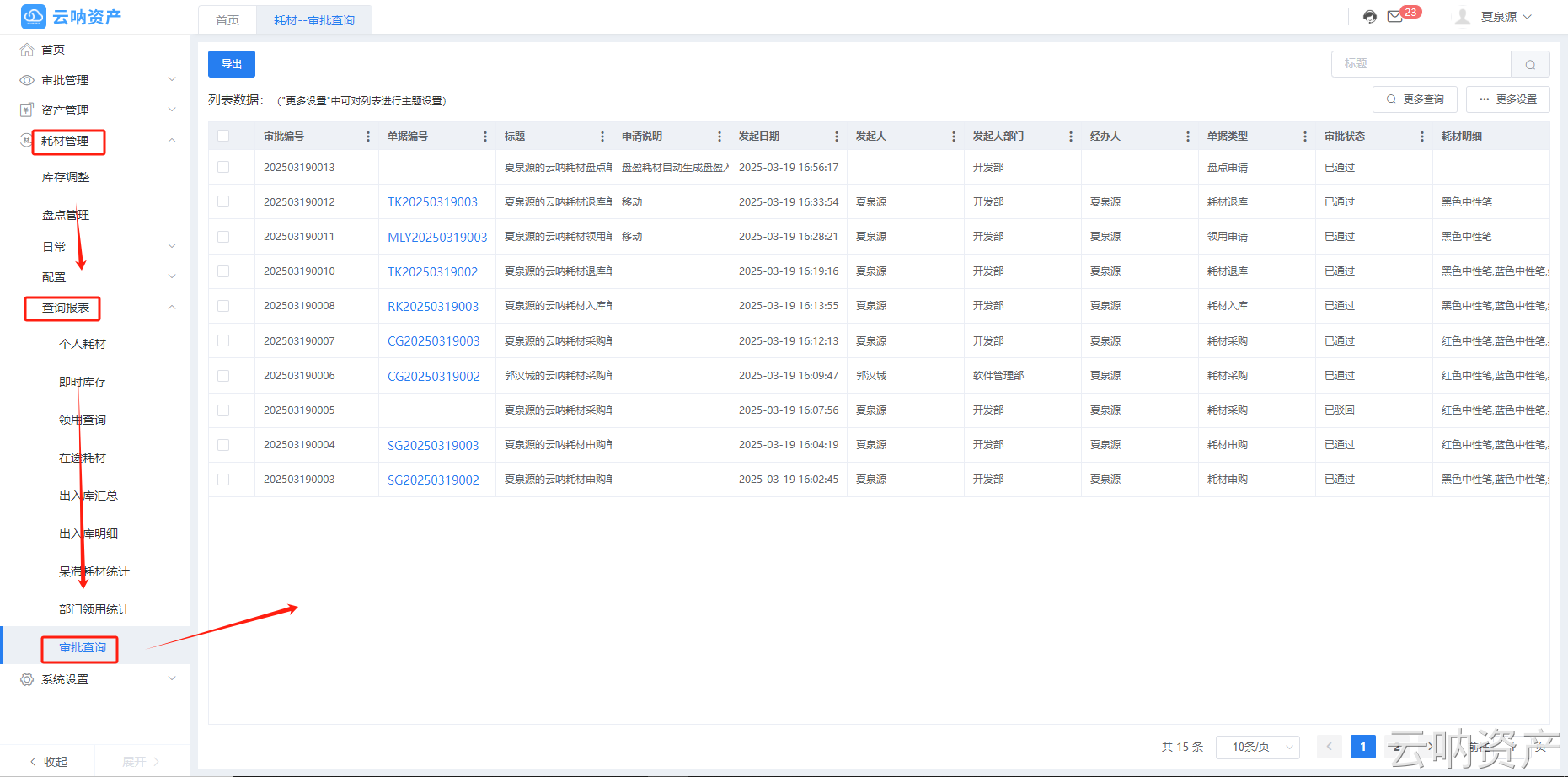Open 即时库存 report

tap(83, 382)
